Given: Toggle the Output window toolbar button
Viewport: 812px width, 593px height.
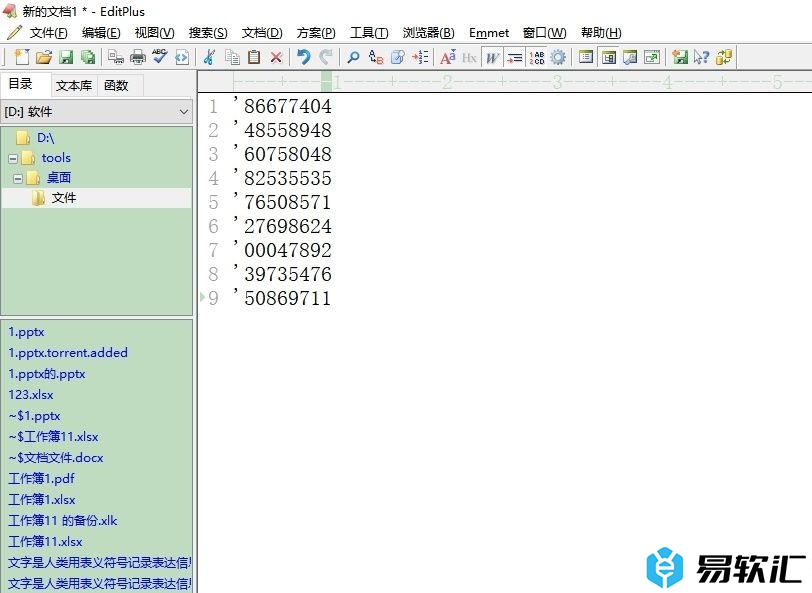Looking at the screenshot, I should 630,57.
